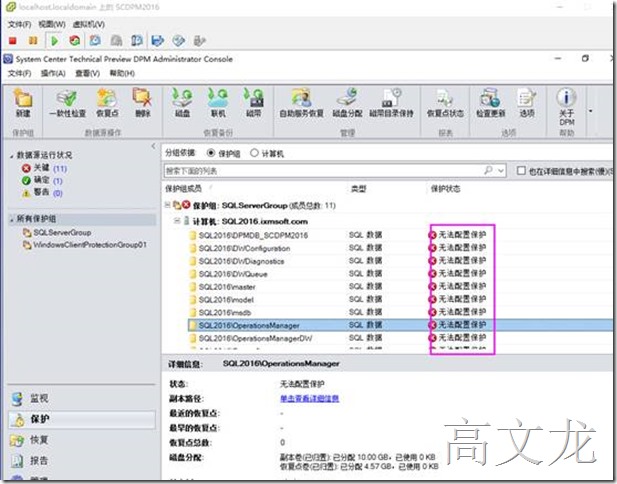Viewport: 617px width, 484px height.
Task: Expand the ribbon overflow arrow
Action: [590, 111]
